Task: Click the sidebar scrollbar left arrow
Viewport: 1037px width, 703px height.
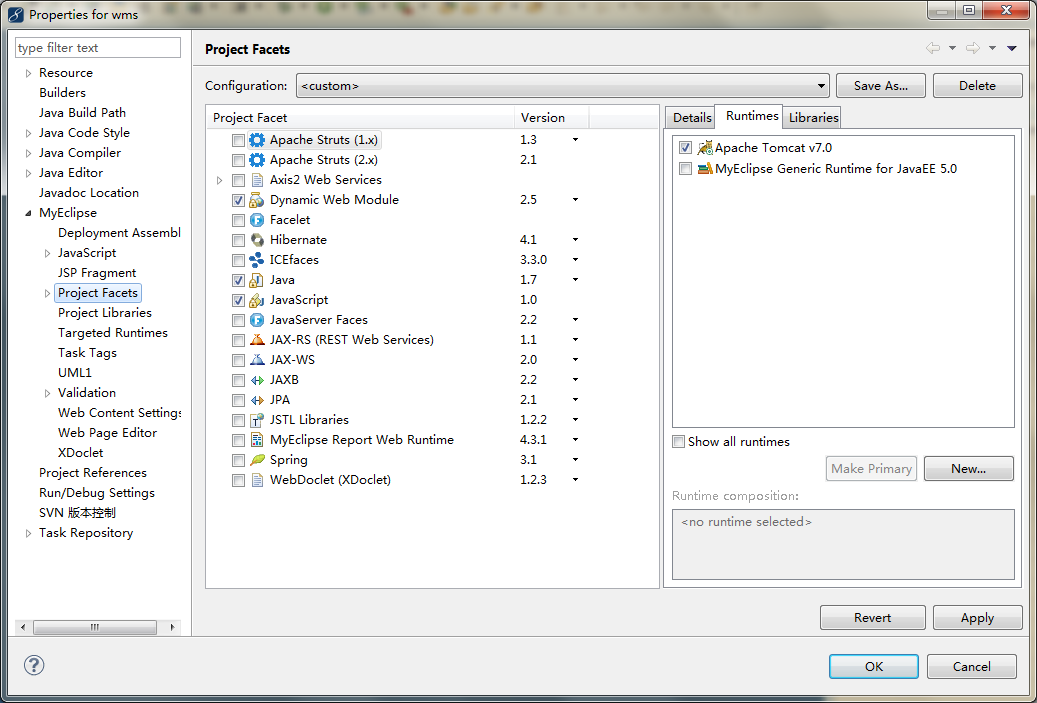Action: (x=23, y=627)
